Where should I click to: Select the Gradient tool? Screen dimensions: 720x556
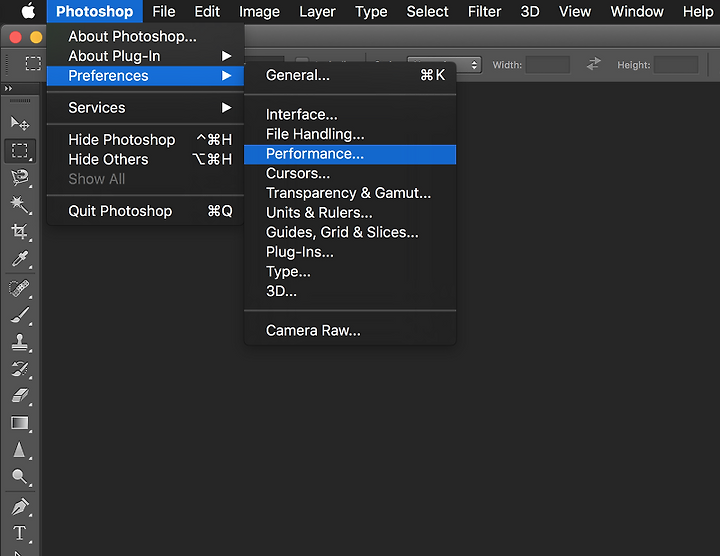coord(20,423)
